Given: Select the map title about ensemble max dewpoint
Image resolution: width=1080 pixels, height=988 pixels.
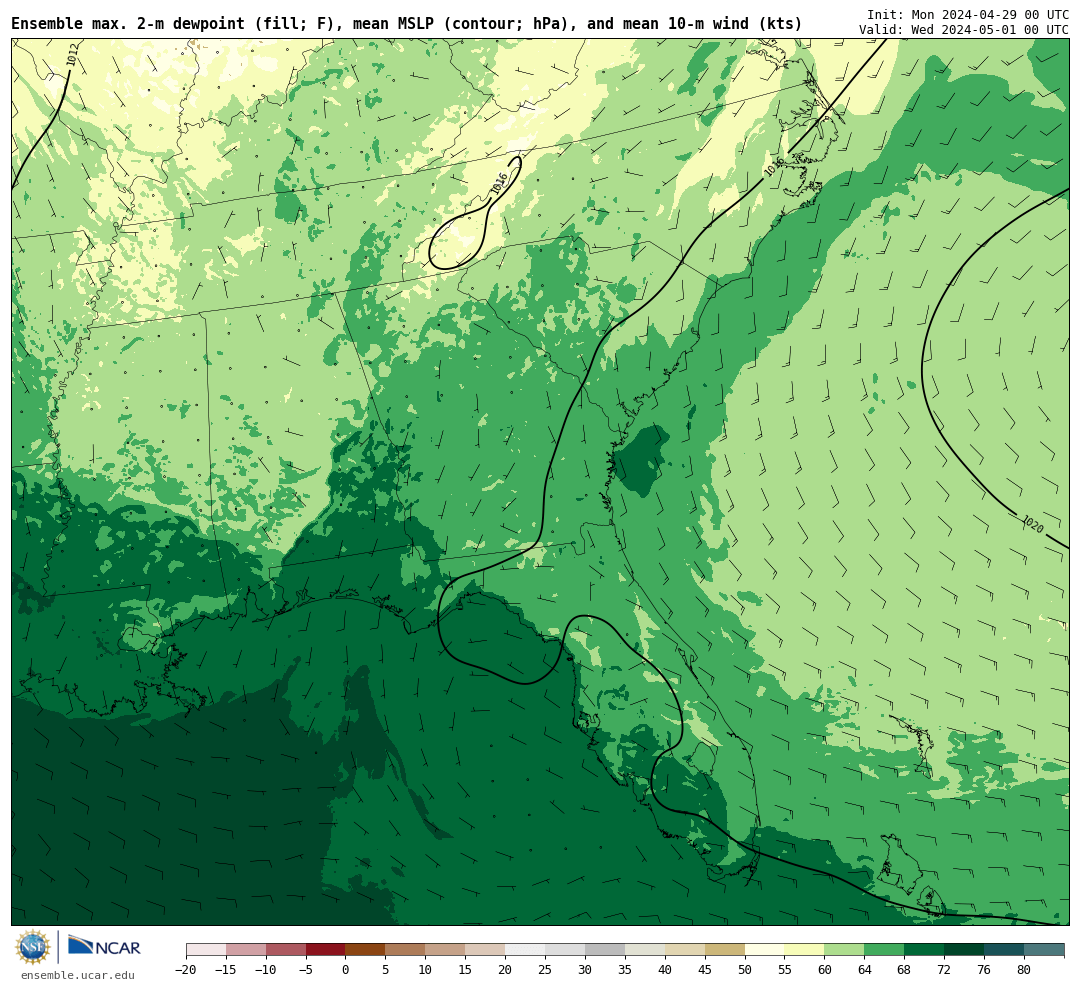Looking at the screenshot, I should tap(406, 24).
